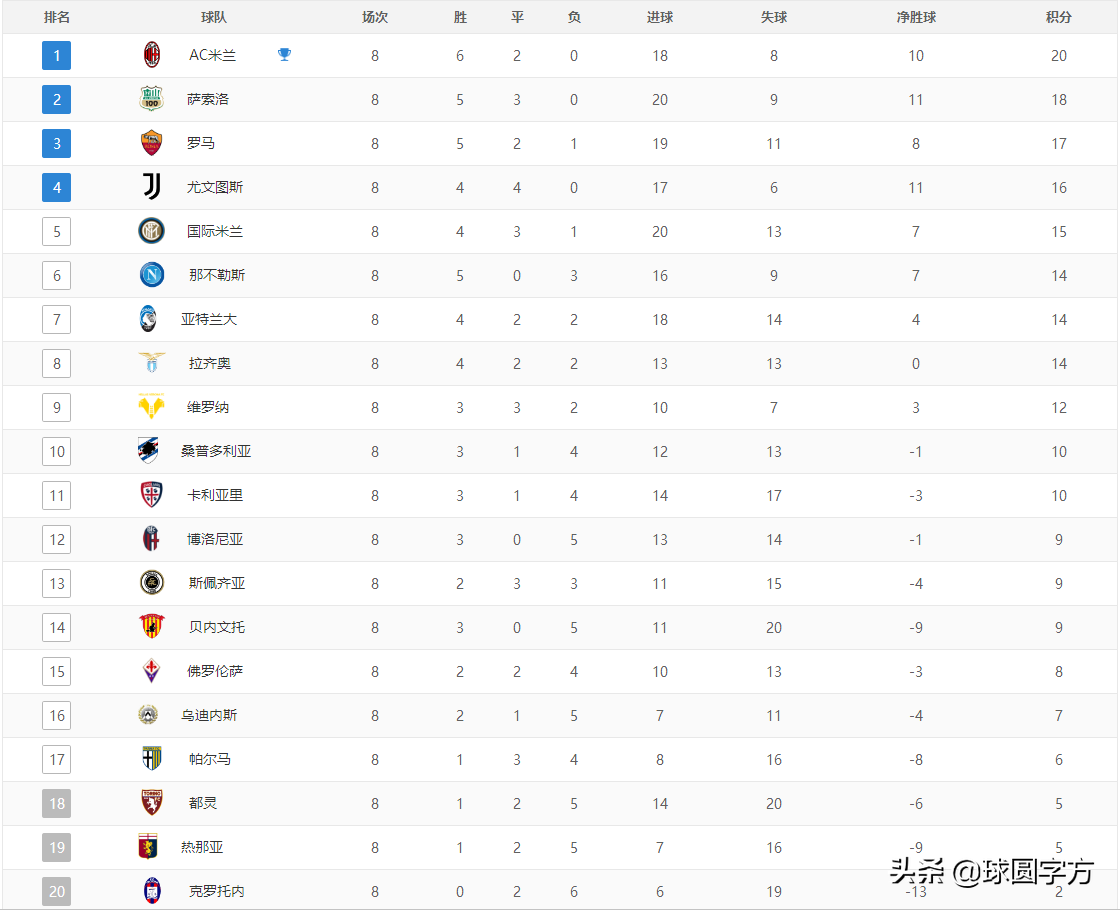This screenshot has width=1120, height=911.
Task: Click the Lazio eagle crest
Action: pyautogui.click(x=151, y=363)
